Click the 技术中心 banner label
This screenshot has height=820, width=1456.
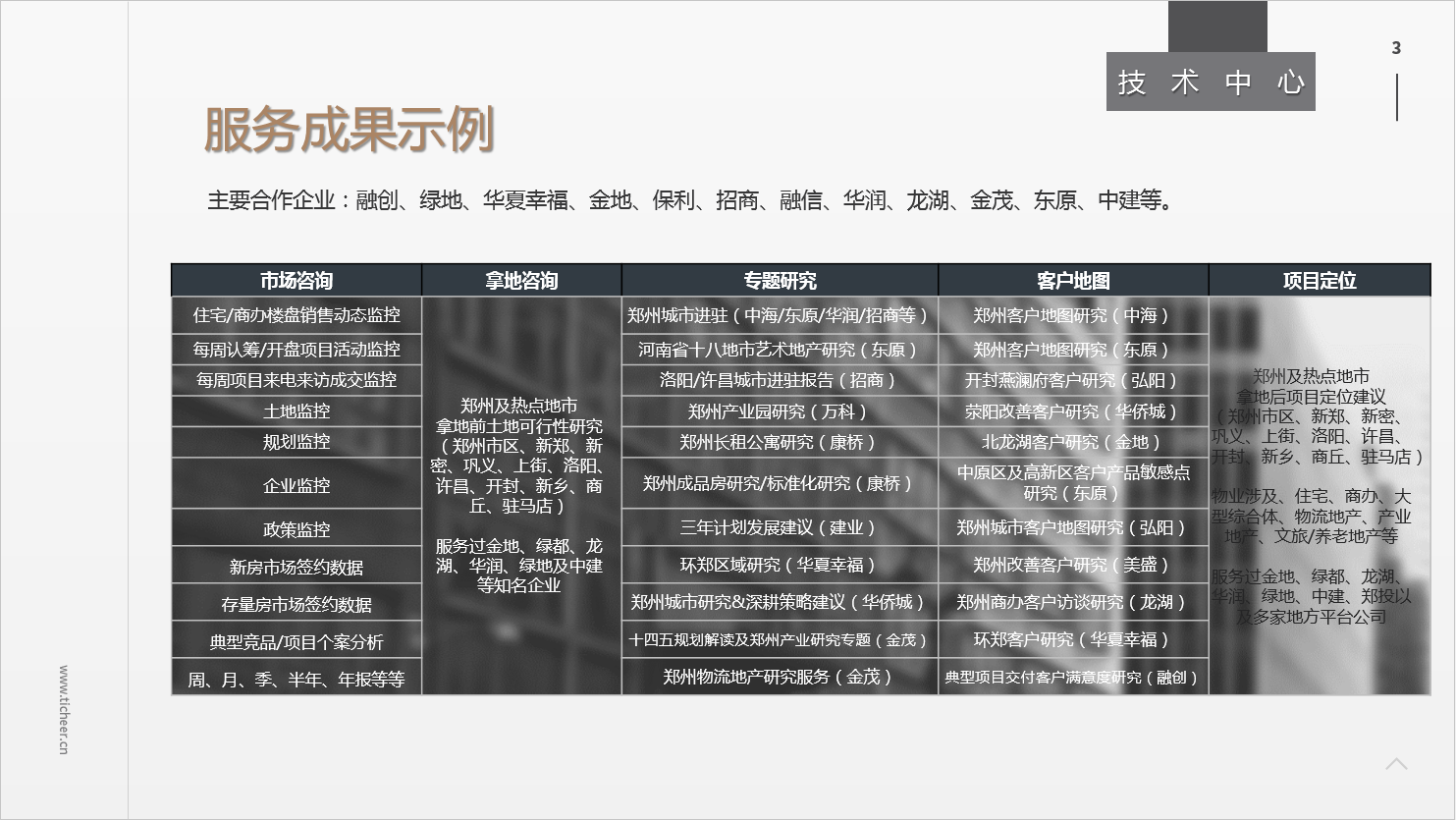pyautogui.click(x=1211, y=82)
